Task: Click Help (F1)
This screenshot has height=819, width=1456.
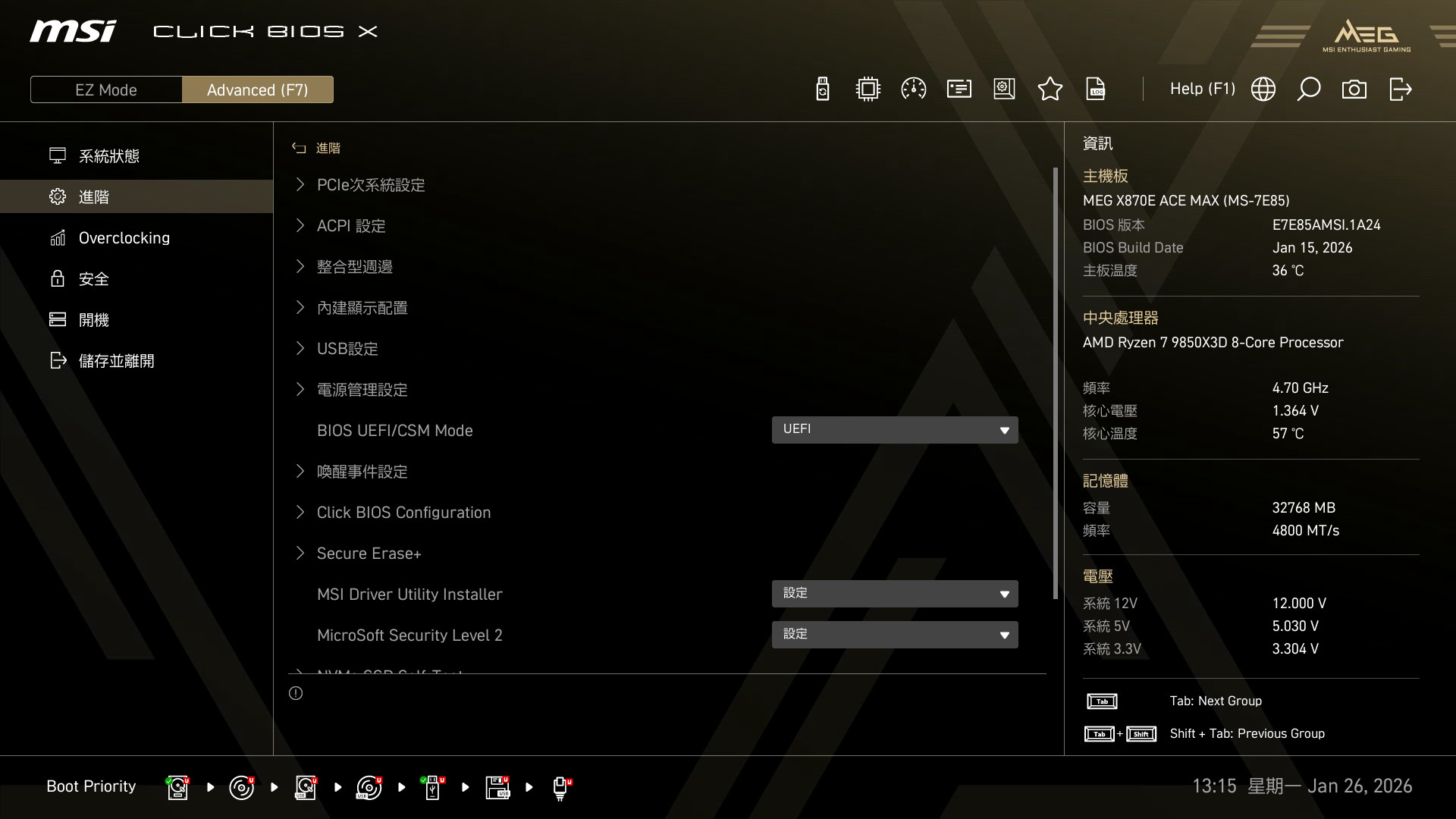Action: click(1202, 89)
